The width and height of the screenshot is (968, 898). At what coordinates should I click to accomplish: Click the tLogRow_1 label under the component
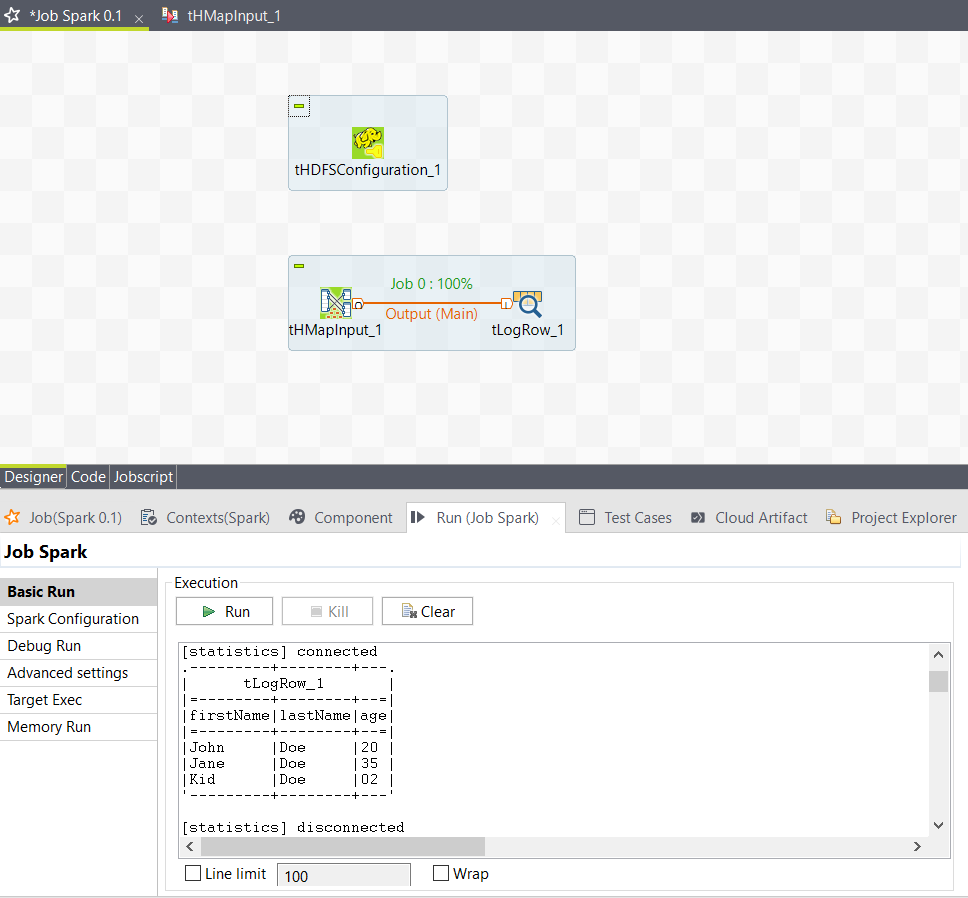click(x=528, y=330)
